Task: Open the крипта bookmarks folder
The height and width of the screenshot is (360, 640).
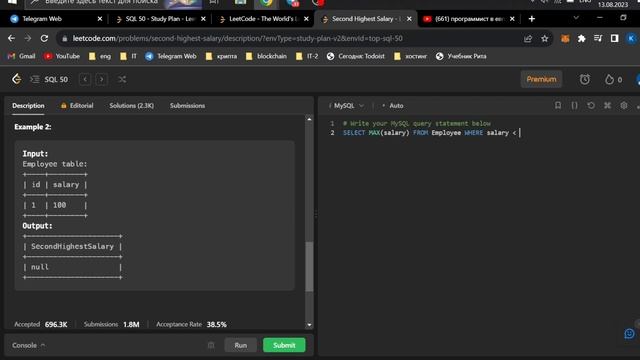Action: 222,56
